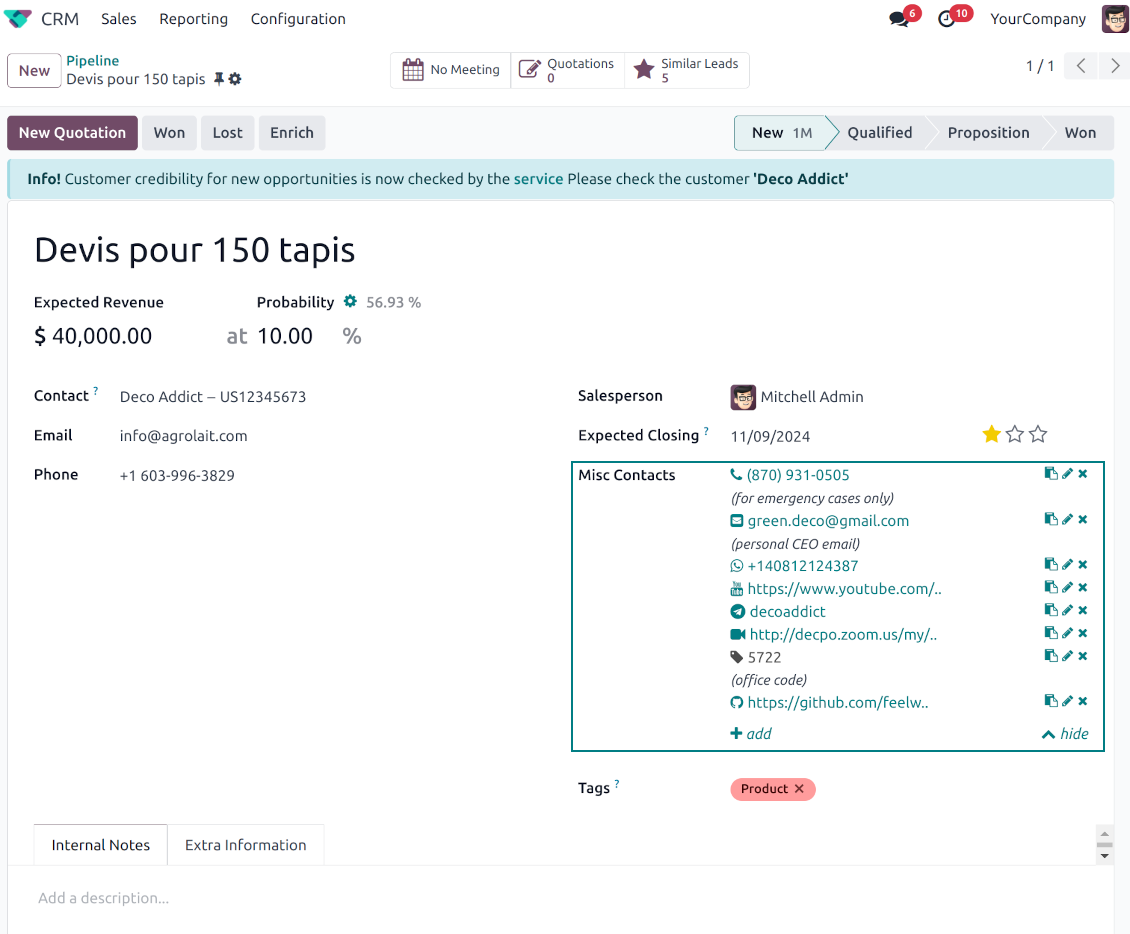Delete the 5722 office code contact
Viewport: 1130px width, 934px height.
1082,656
